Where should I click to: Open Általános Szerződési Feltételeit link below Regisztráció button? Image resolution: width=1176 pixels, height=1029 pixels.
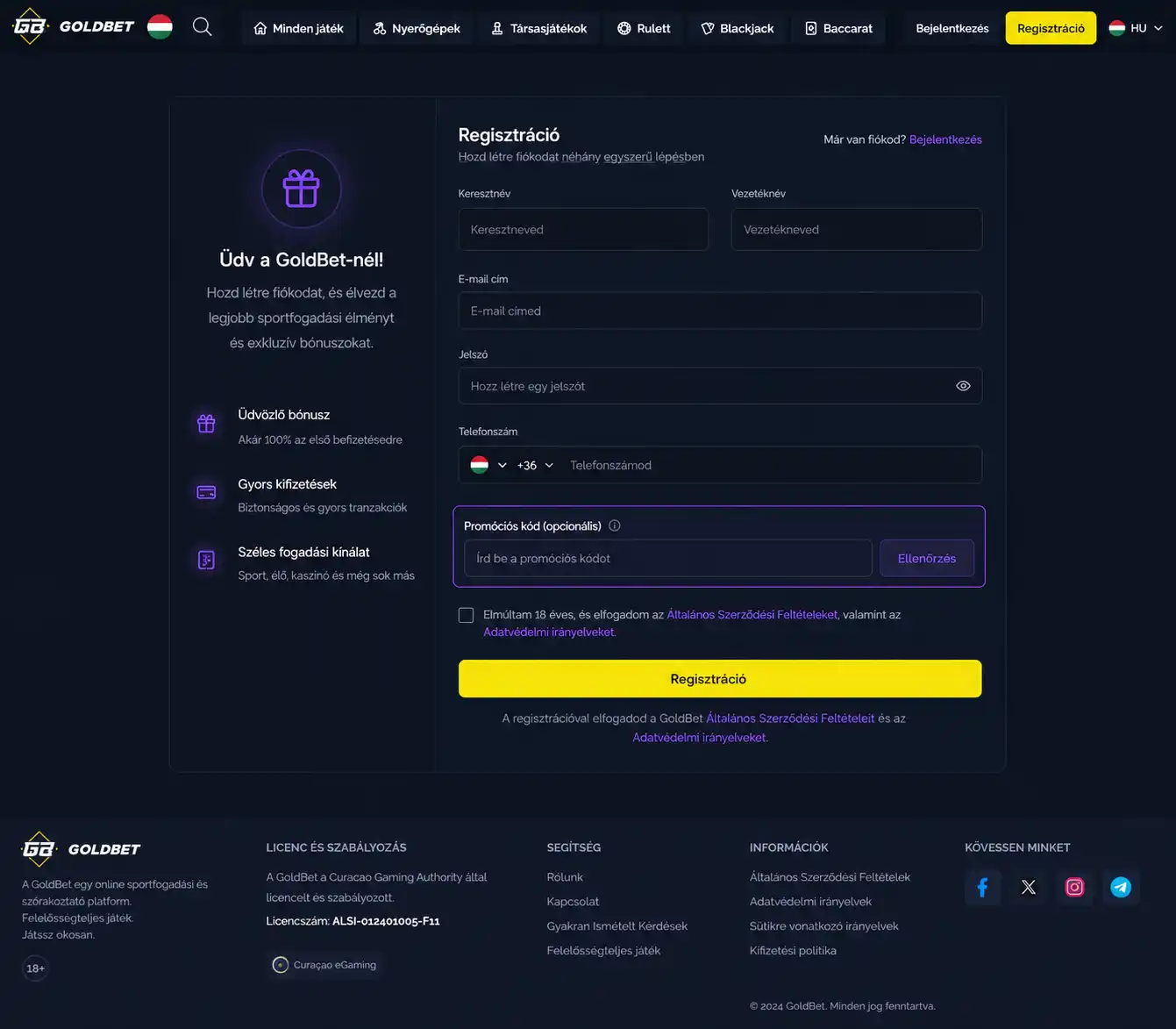(x=790, y=718)
